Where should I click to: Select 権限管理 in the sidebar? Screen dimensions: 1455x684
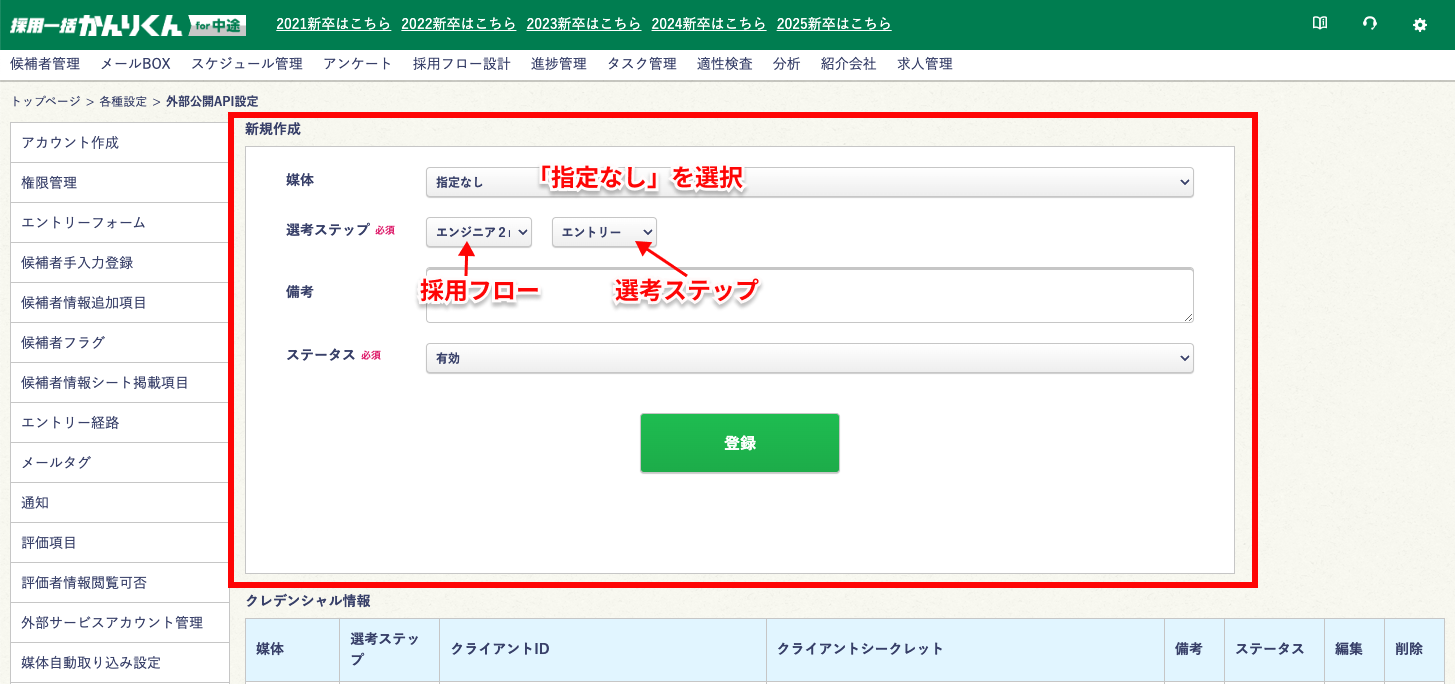pyautogui.click(x=49, y=183)
